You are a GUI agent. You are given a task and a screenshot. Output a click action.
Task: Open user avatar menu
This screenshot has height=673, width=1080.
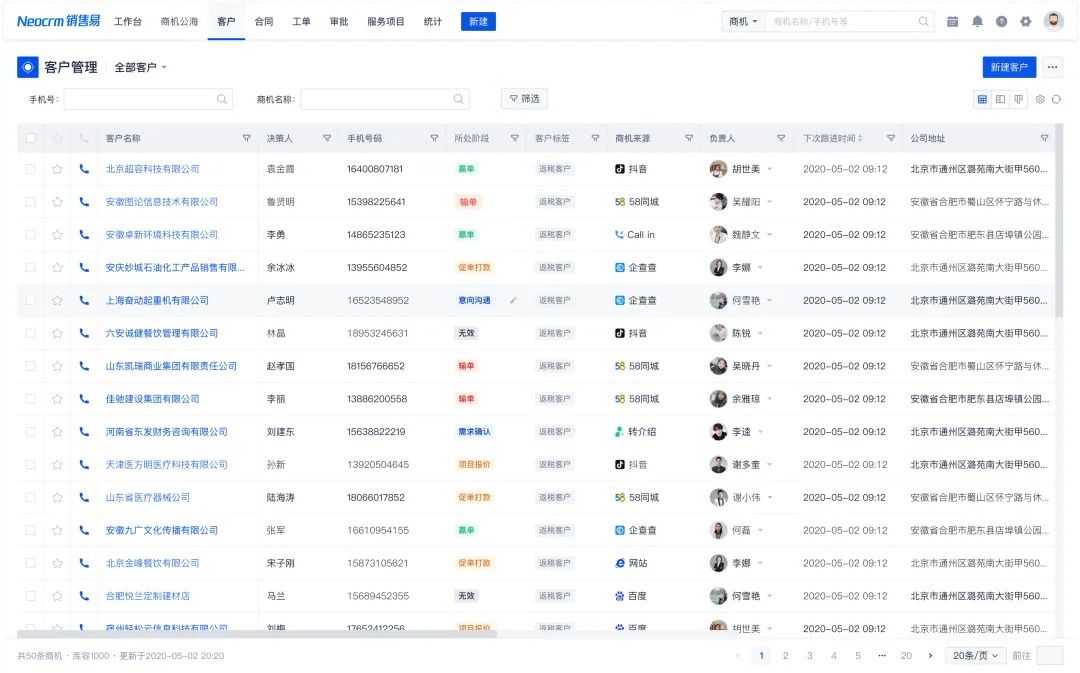(1054, 21)
